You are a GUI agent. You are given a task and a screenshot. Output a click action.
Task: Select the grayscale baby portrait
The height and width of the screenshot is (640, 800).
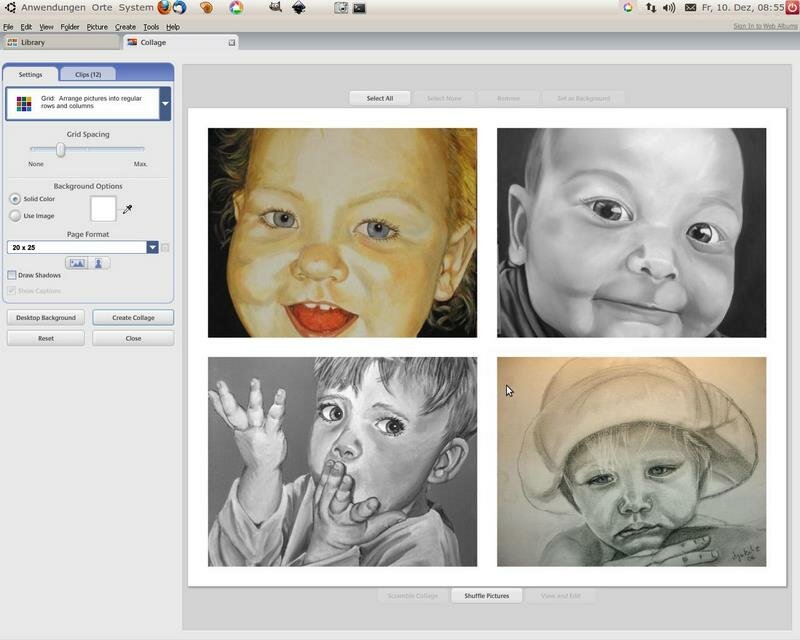(632, 233)
